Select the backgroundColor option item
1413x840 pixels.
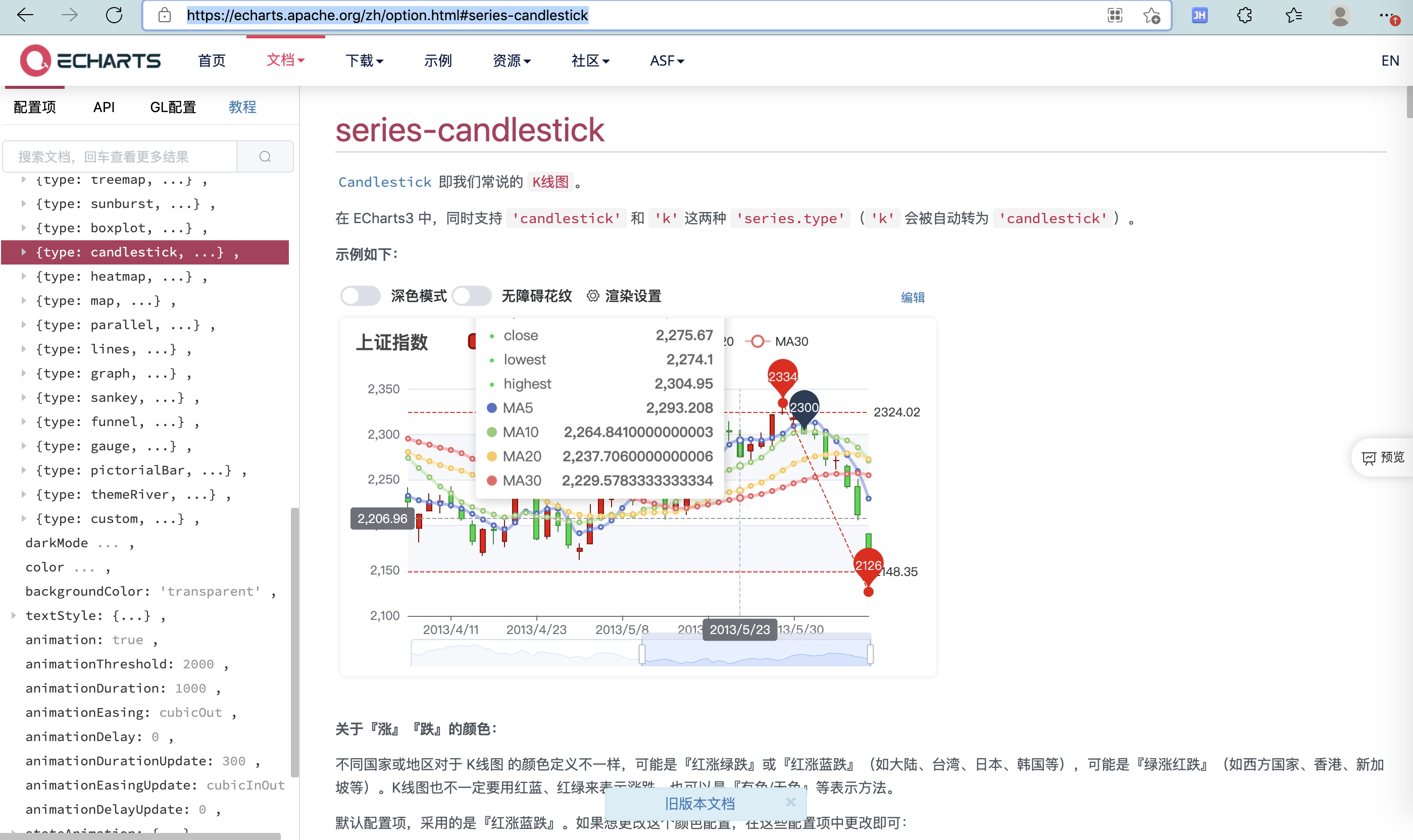[x=150, y=591]
